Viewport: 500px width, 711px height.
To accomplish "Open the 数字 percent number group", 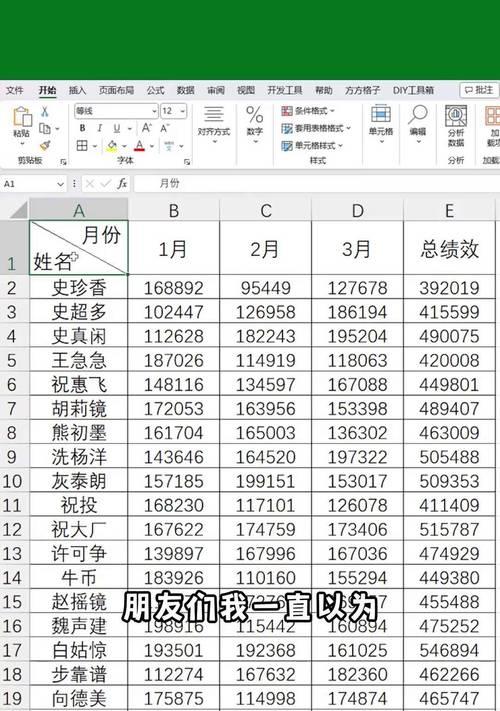I will pyautogui.click(x=254, y=124).
